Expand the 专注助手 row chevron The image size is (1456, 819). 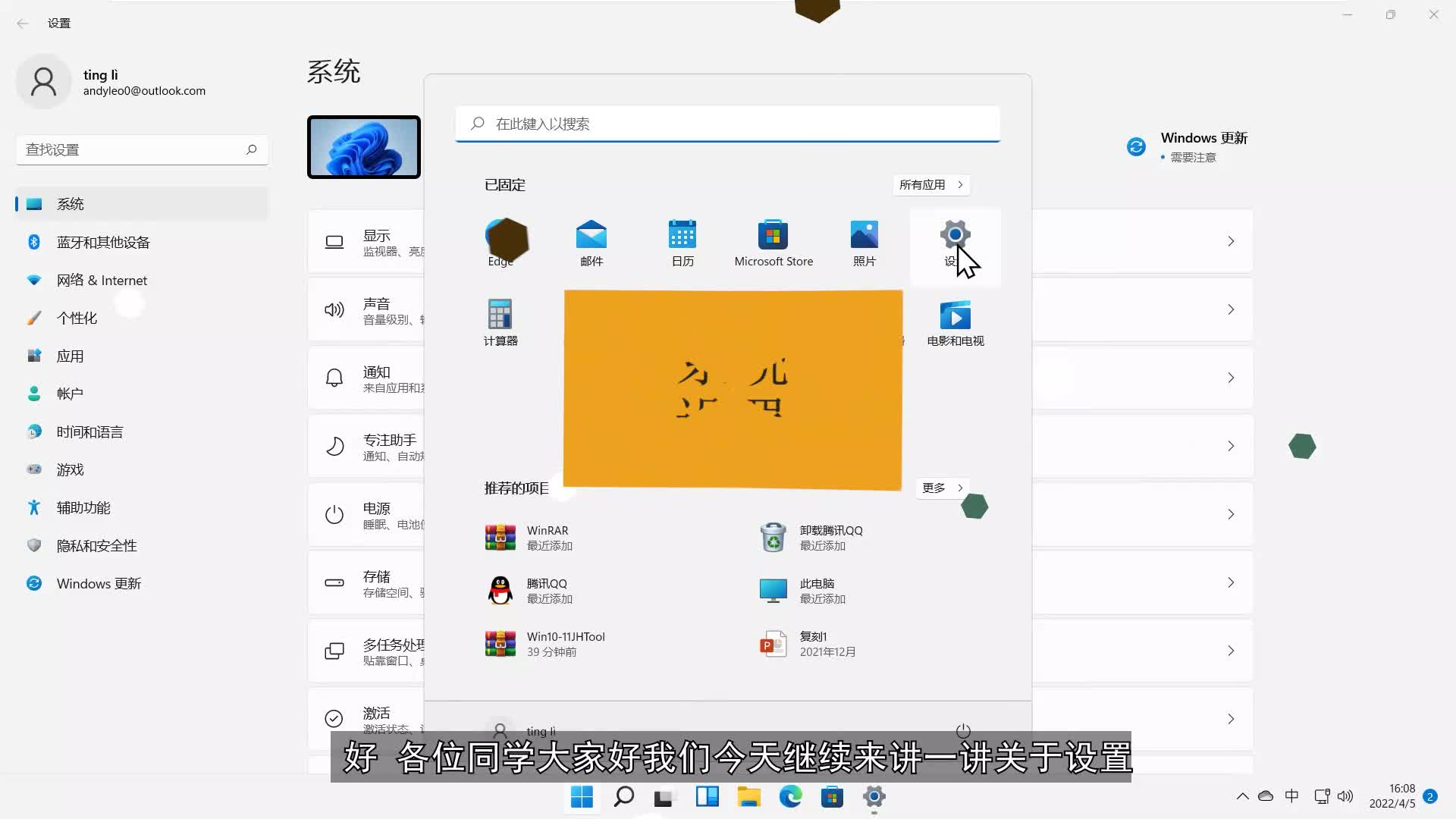[x=1231, y=446]
